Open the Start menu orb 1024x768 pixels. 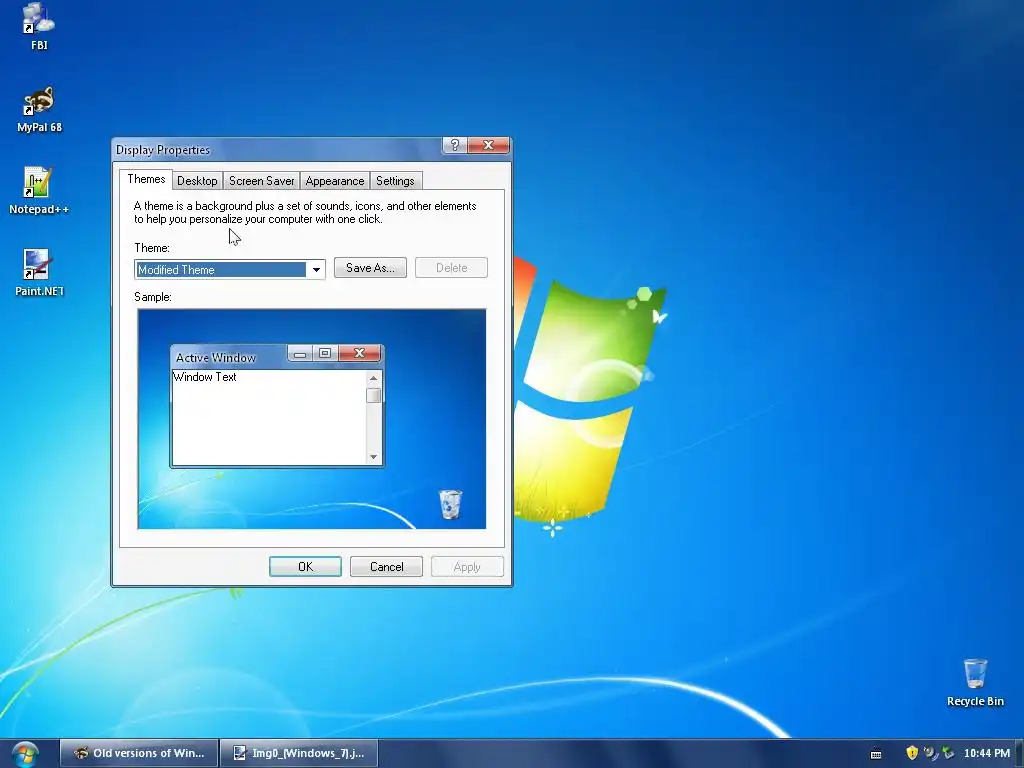pos(25,754)
